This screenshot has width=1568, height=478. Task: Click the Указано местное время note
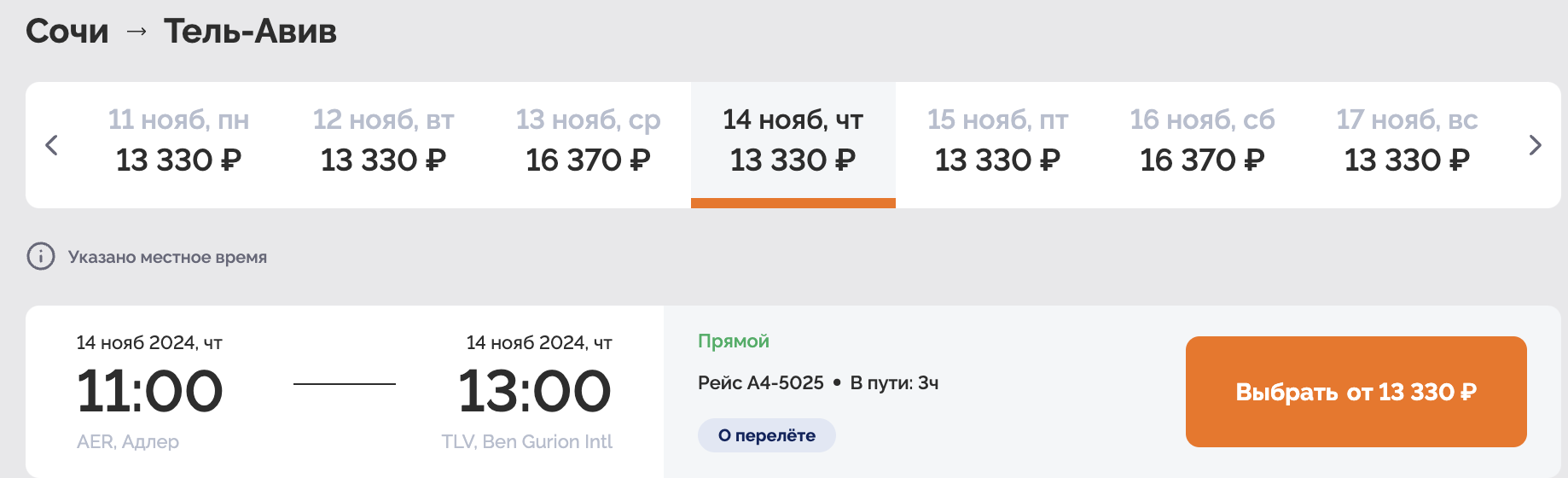pyautogui.click(x=167, y=257)
